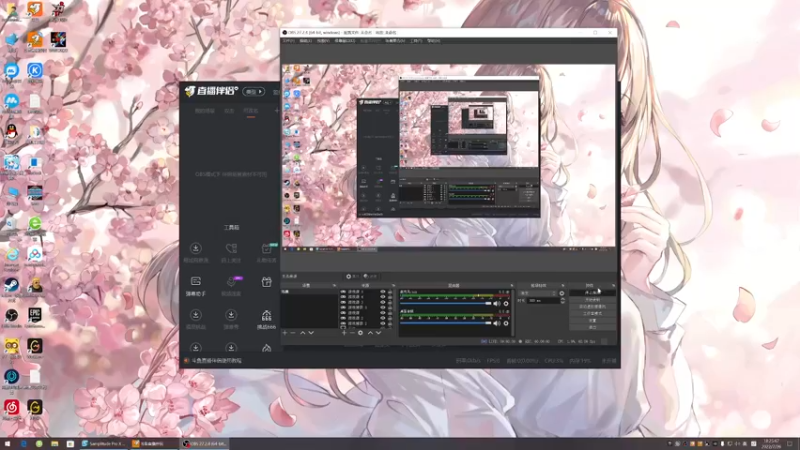This screenshot has width=800, height=450.
Task: Remove the selected scene with the minus icon
Action: (x=293, y=333)
